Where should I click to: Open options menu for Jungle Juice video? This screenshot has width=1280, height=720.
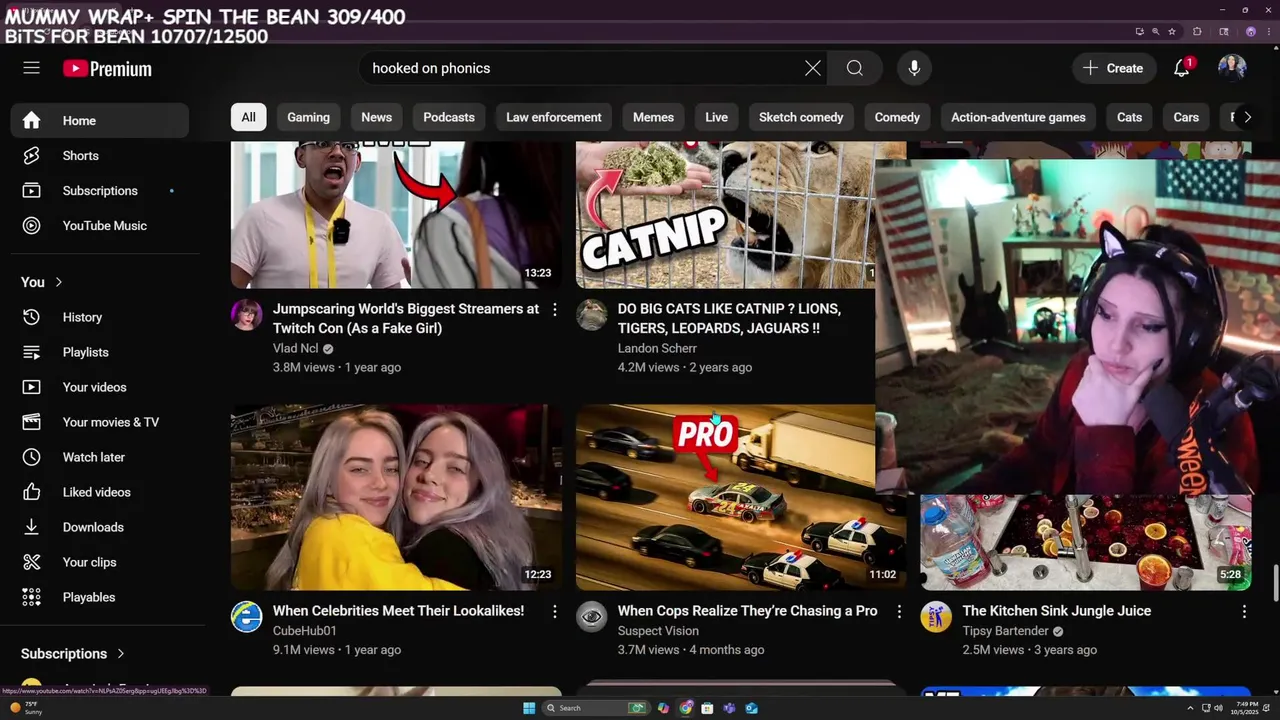coord(1244,611)
